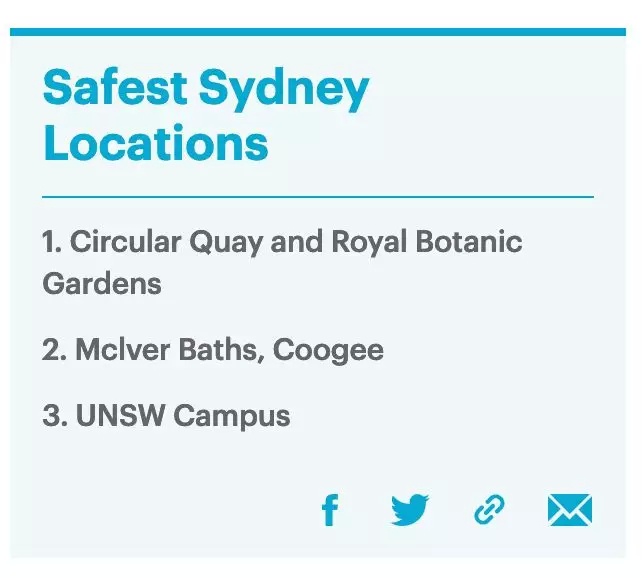Click the number 2 list marker
The image size is (642, 578).
click(x=54, y=350)
